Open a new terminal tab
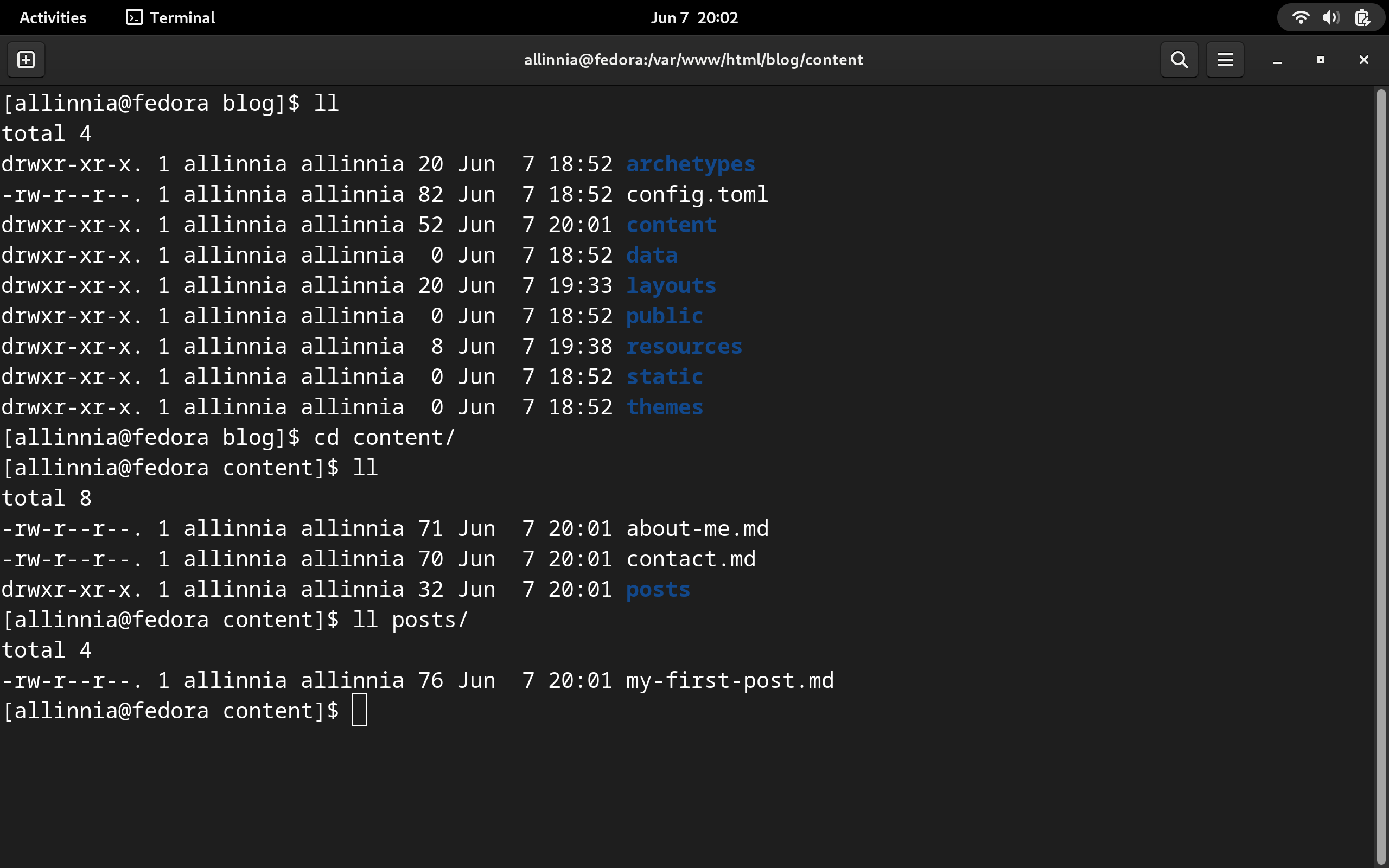The width and height of the screenshot is (1389, 868). (x=26, y=60)
